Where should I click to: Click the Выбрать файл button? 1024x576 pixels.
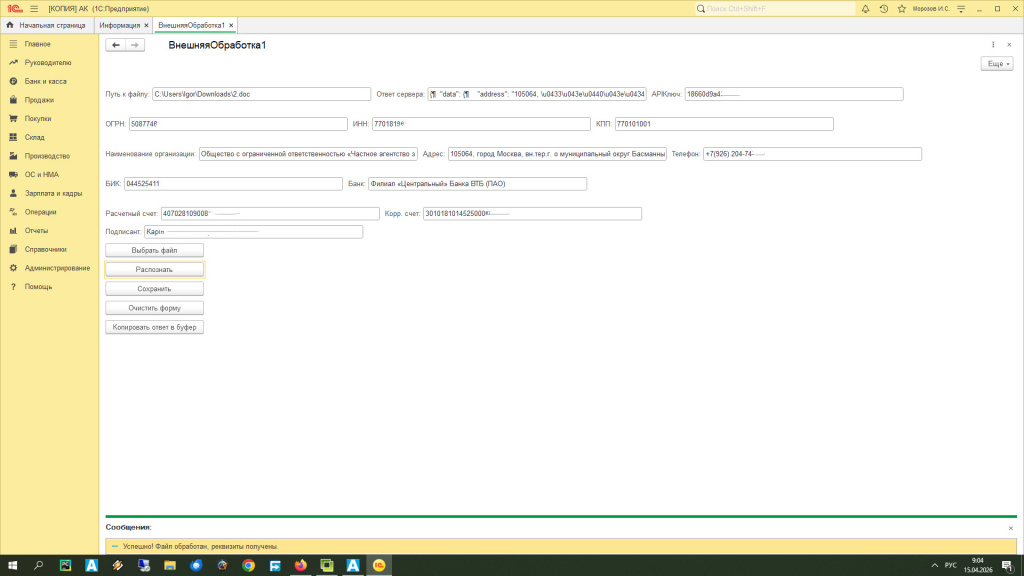[154, 250]
